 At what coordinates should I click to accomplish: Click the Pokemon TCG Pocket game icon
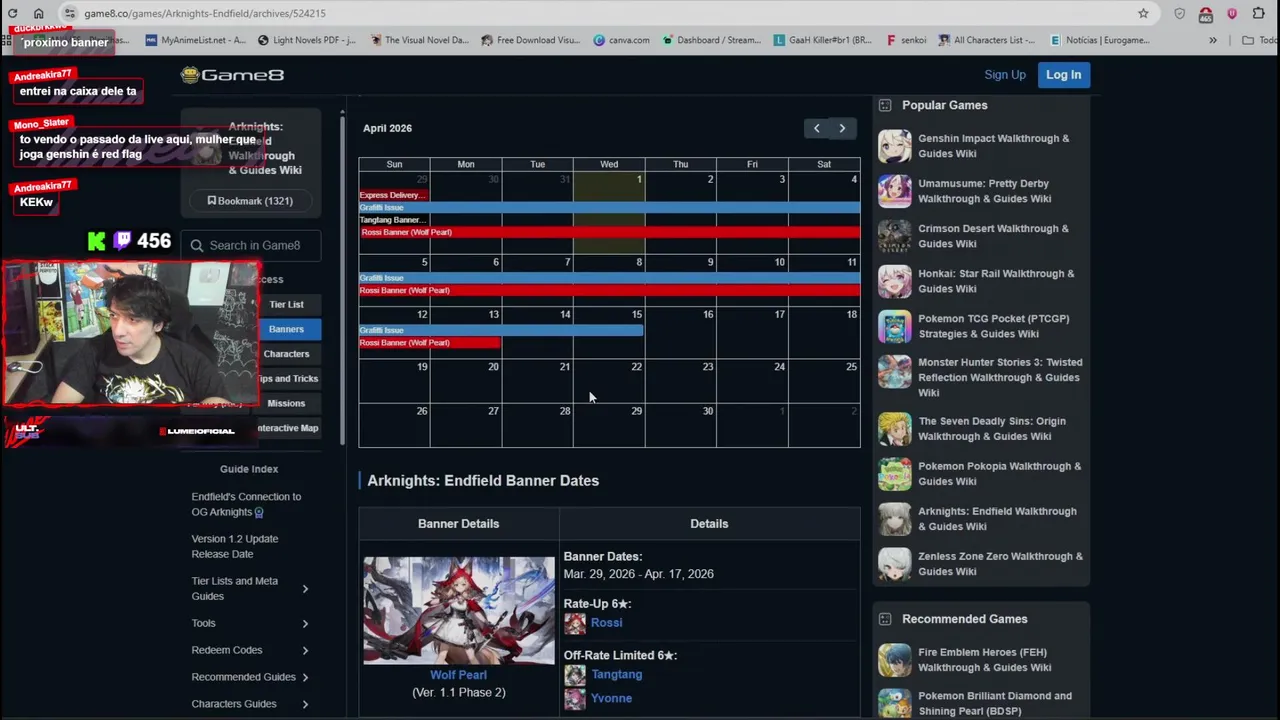[895, 326]
